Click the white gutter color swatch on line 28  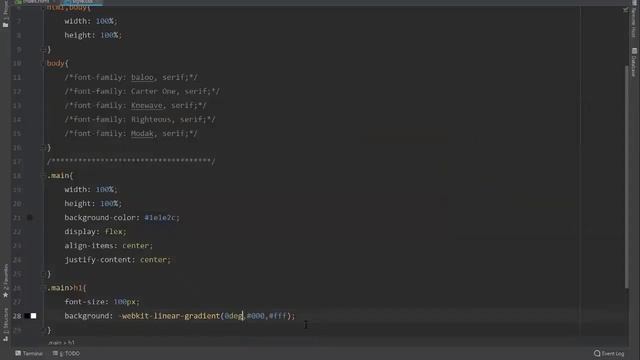coord(33,316)
